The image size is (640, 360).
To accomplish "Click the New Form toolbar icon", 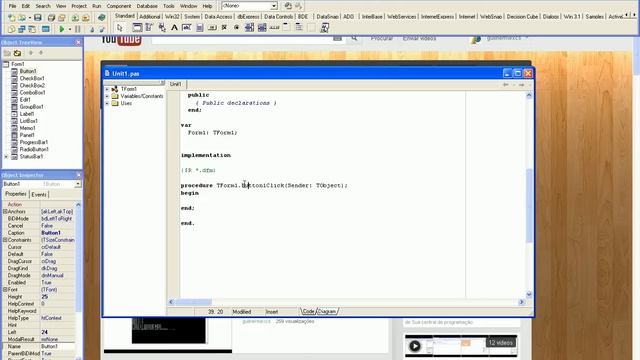I will [45, 29].
